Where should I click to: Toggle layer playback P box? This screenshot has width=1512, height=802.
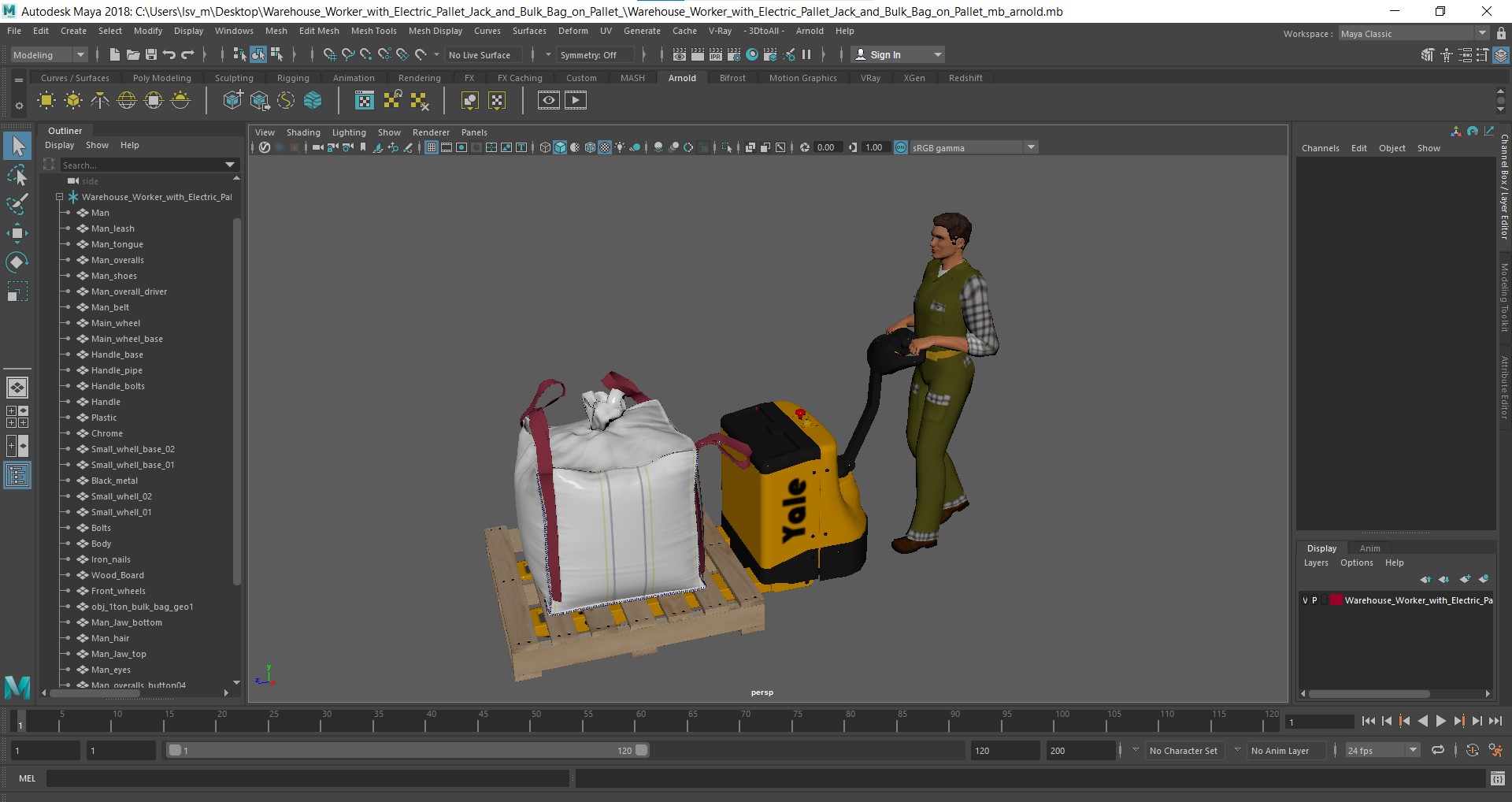pyautogui.click(x=1314, y=600)
